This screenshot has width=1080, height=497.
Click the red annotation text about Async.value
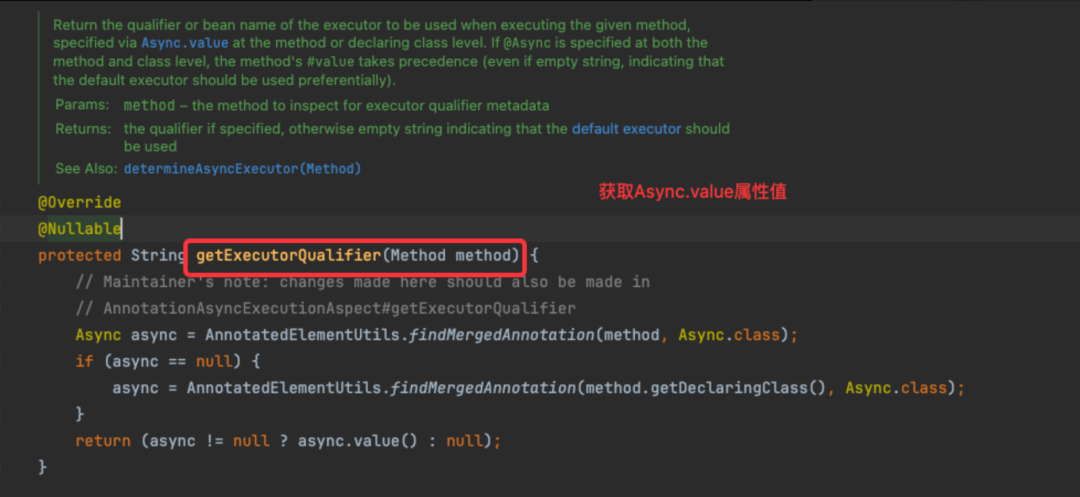pos(692,193)
